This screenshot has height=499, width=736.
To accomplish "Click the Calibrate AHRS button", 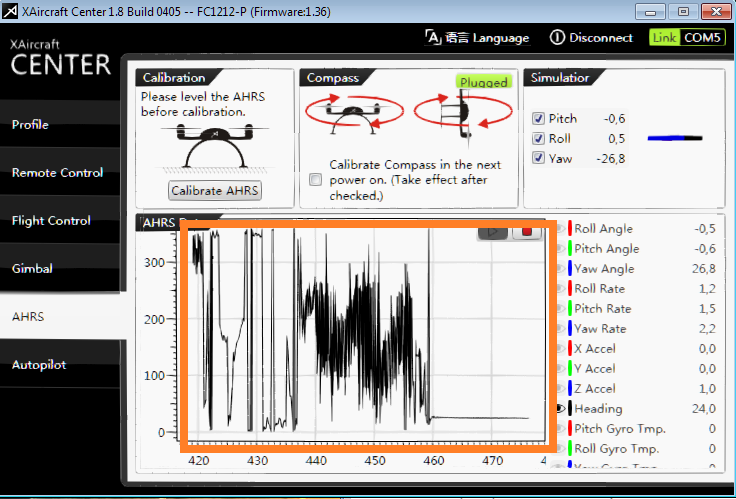I will point(215,191).
